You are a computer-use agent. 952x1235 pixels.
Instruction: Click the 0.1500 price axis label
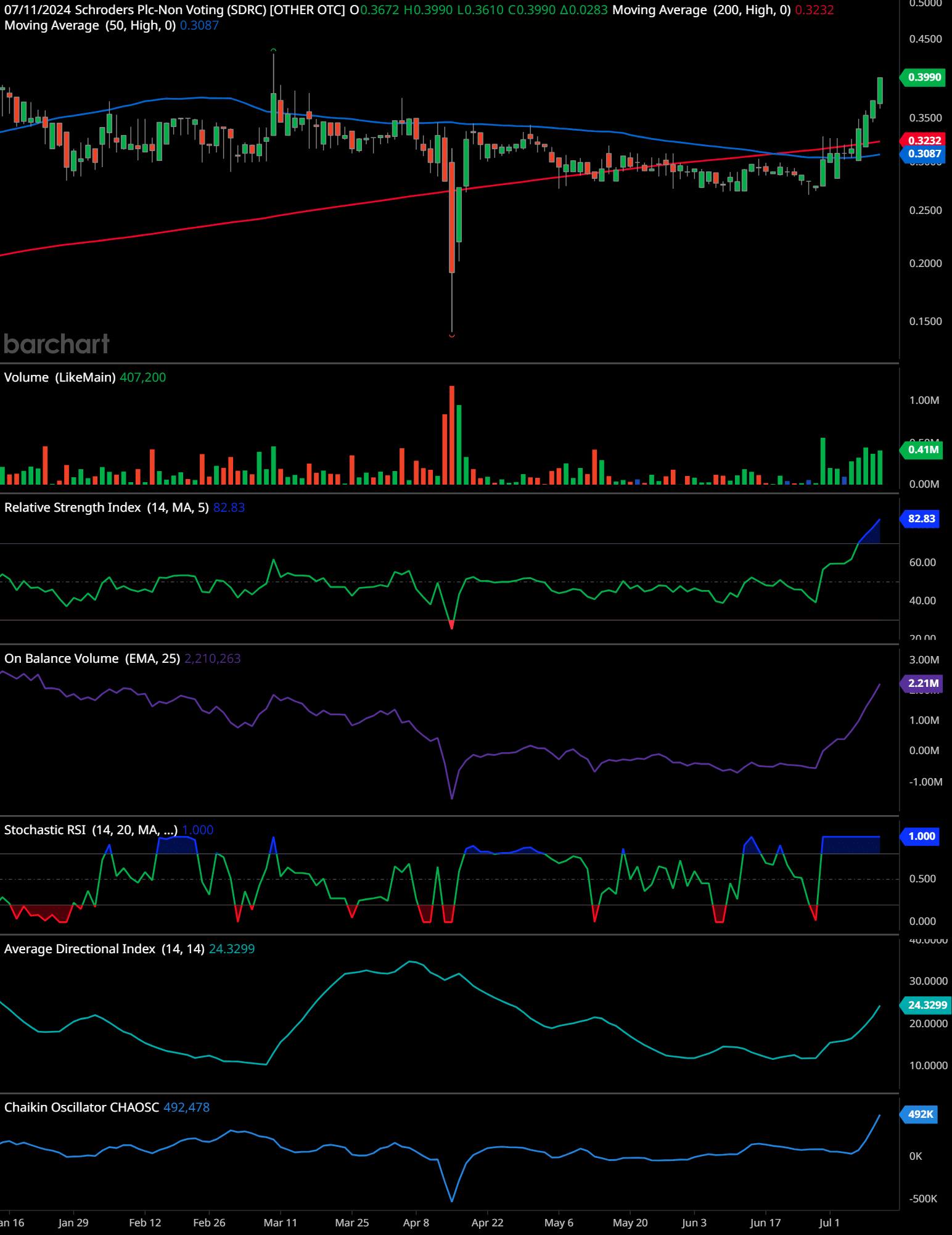pos(925,321)
